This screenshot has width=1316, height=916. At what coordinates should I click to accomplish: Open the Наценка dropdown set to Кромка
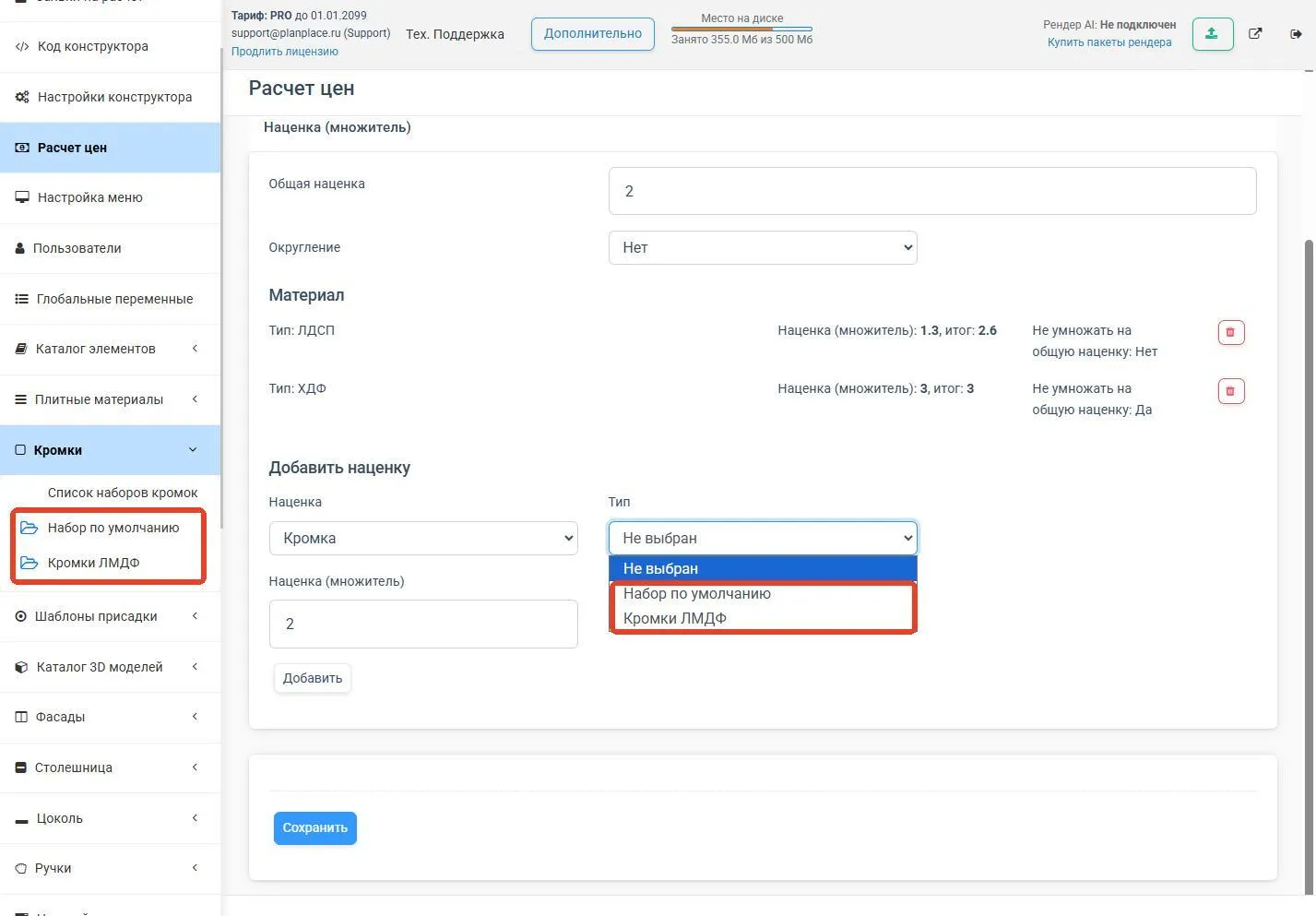tap(423, 538)
